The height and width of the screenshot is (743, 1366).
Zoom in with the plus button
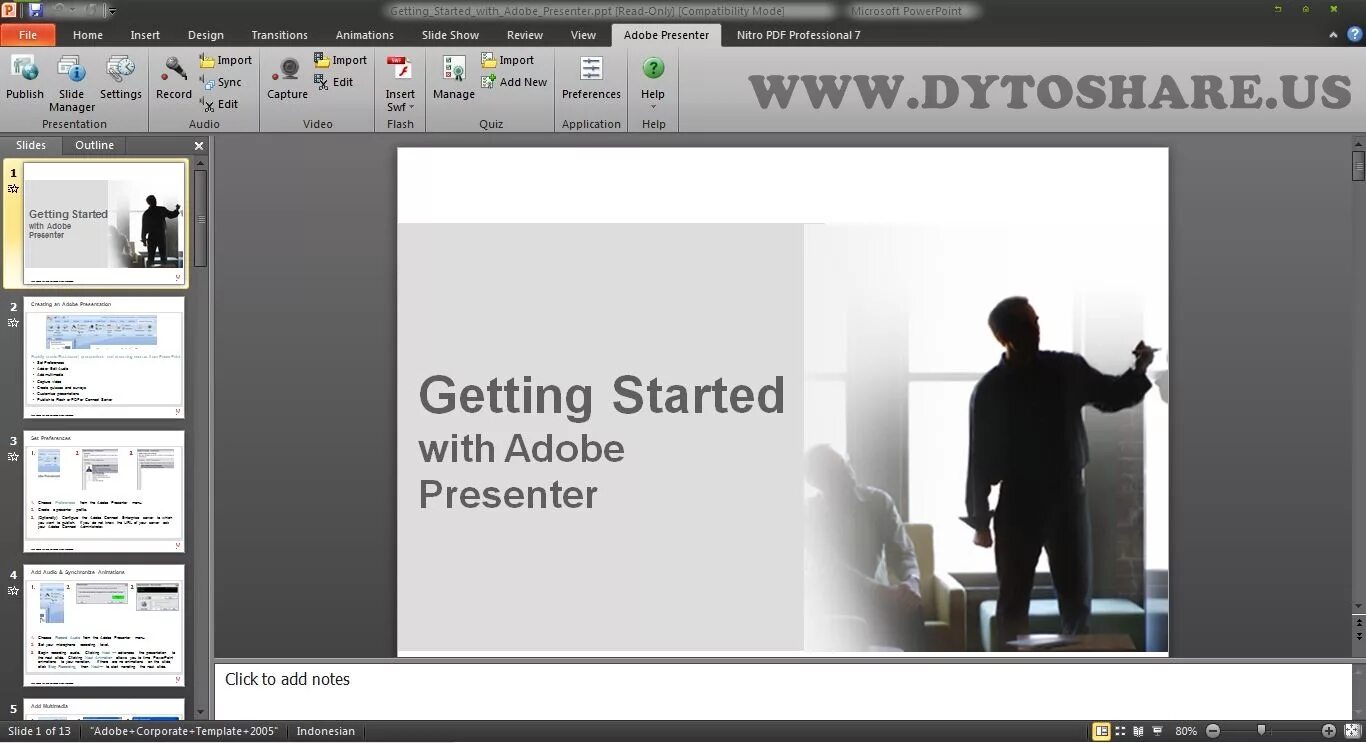tap(1329, 731)
